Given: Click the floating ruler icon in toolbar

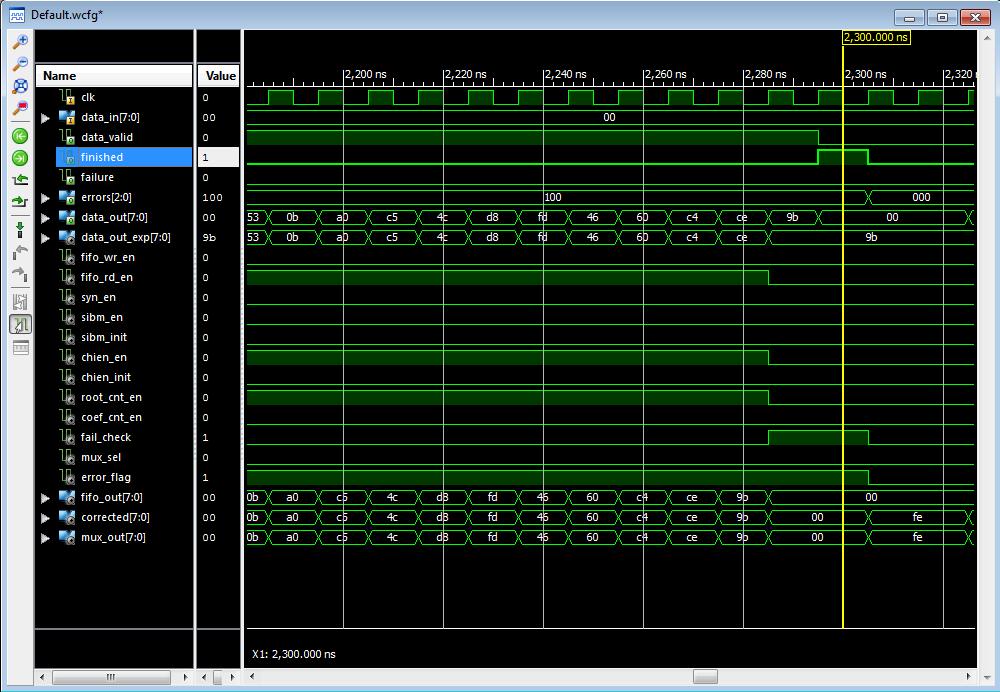Looking at the screenshot, I should 20,348.
